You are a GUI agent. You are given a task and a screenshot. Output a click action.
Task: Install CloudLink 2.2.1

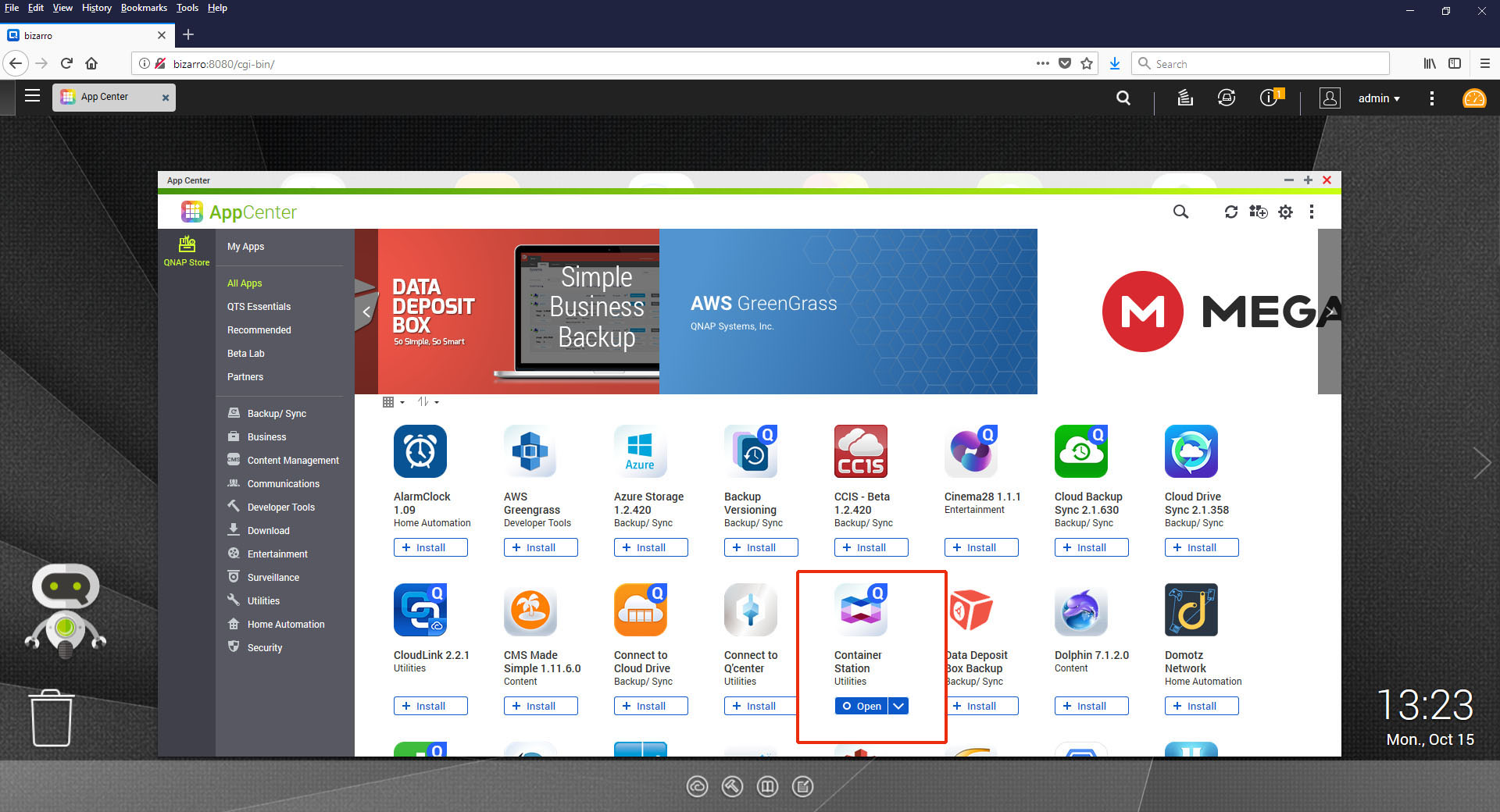tap(430, 706)
